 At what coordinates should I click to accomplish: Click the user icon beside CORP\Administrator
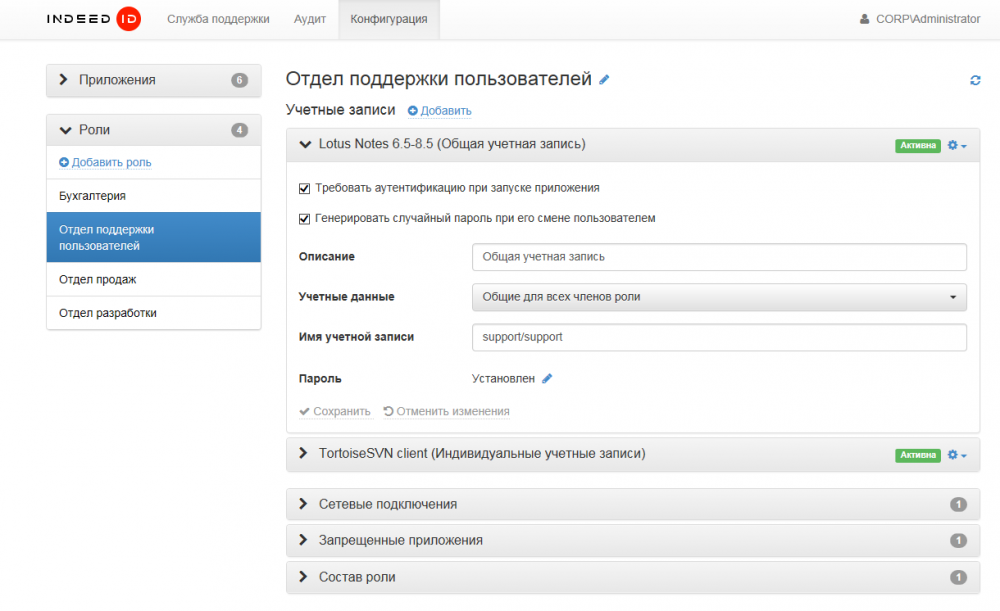[865, 19]
